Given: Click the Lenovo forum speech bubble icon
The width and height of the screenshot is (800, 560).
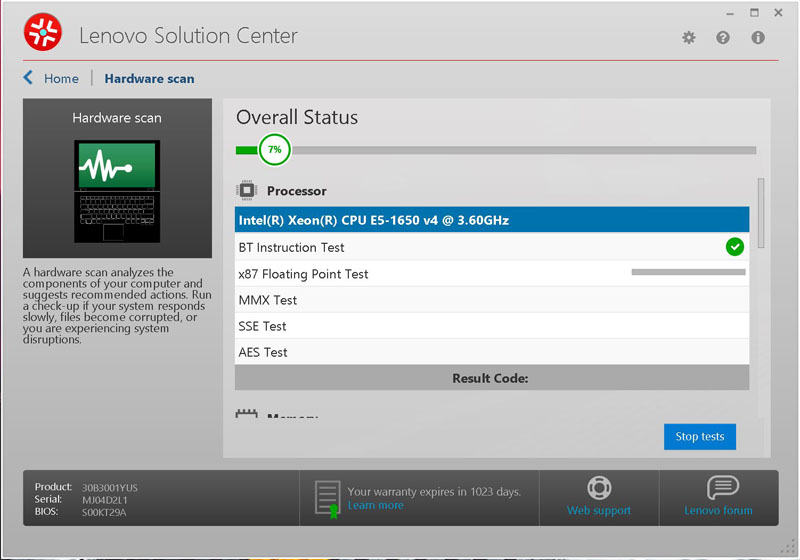Looking at the screenshot, I should 721,488.
